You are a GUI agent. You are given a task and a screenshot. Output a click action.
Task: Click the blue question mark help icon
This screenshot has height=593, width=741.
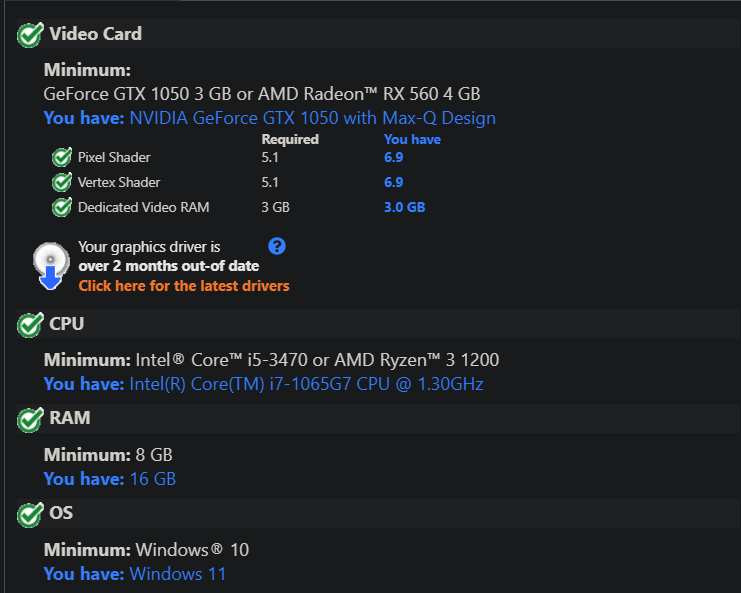click(x=277, y=246)
